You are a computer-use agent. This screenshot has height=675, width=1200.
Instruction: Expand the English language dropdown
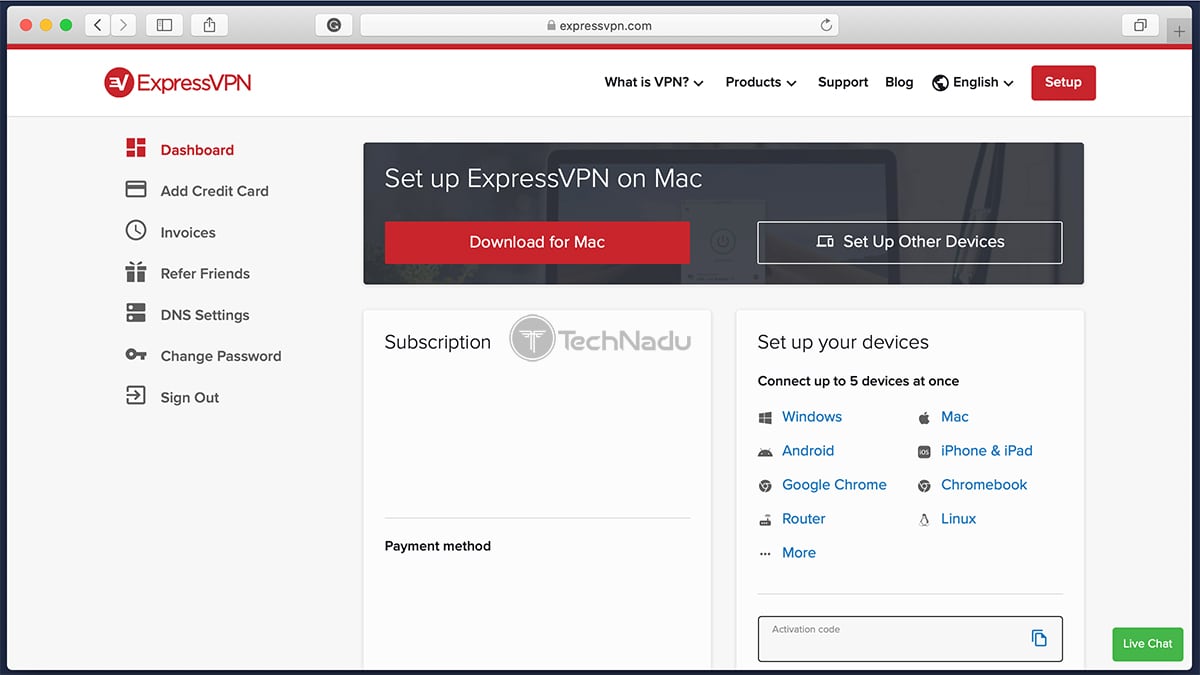[972, 82]
